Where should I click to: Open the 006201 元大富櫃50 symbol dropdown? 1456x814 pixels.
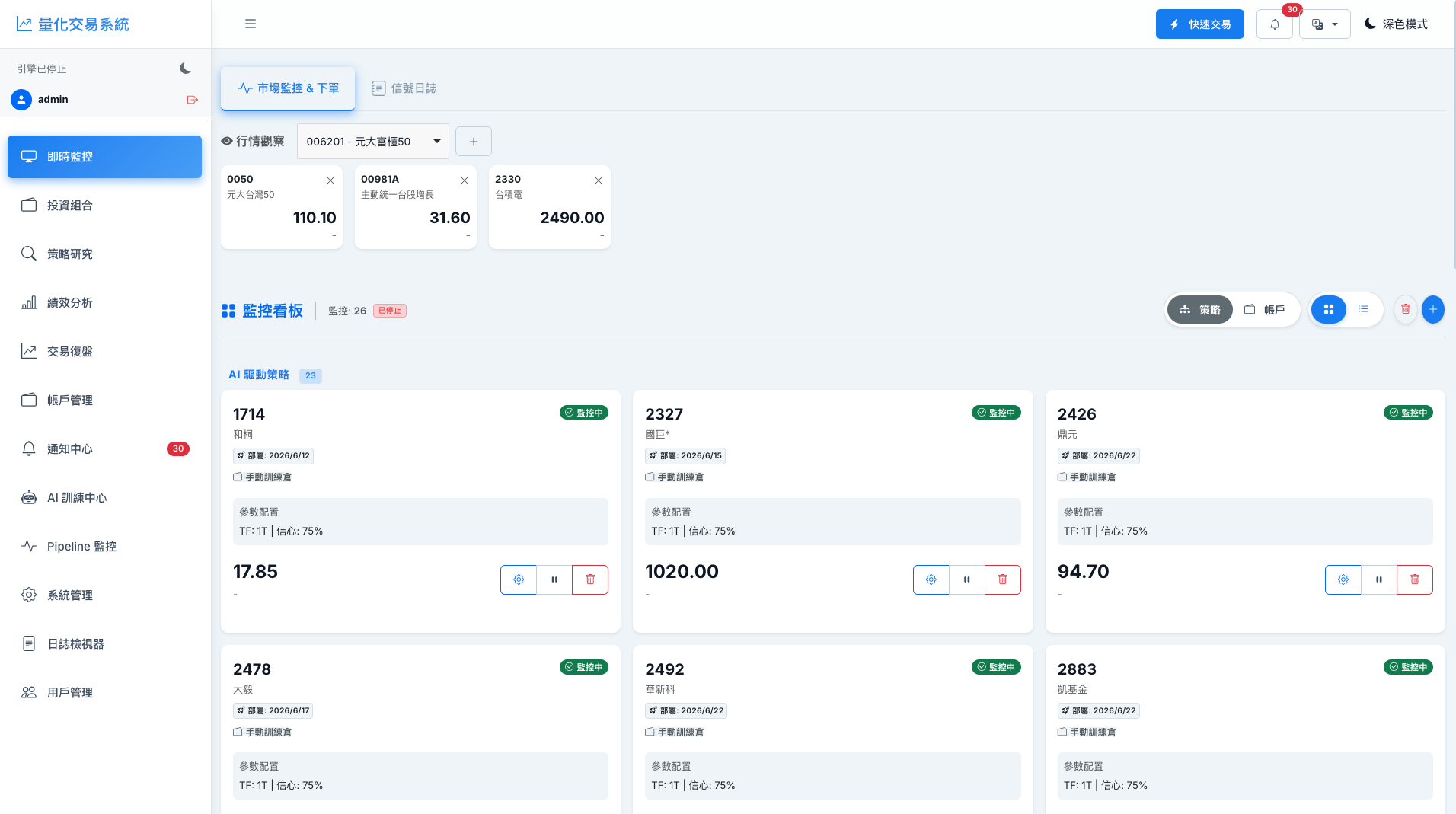pos(372,142)
